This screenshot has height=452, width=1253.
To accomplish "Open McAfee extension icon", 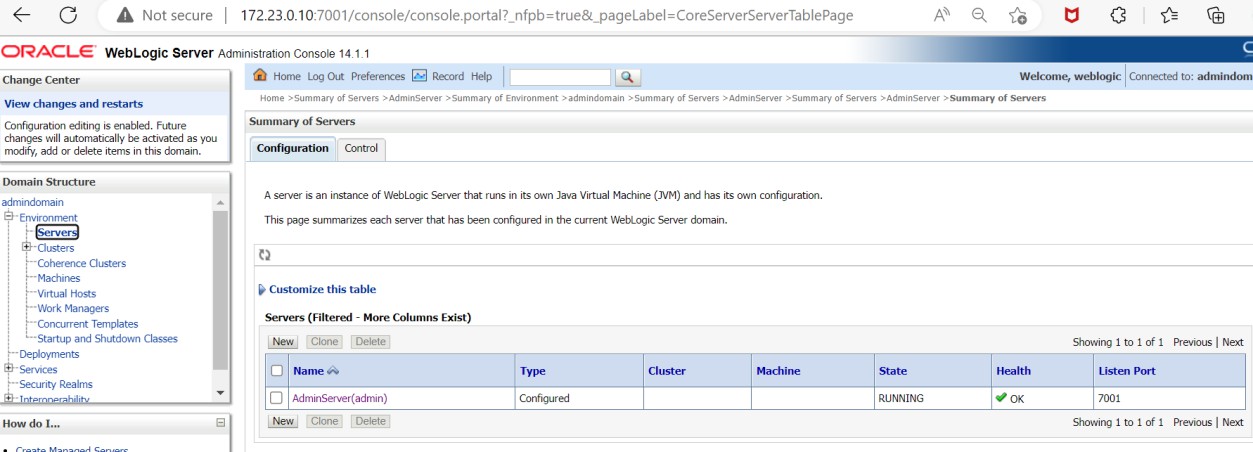I will [1072, 15].
